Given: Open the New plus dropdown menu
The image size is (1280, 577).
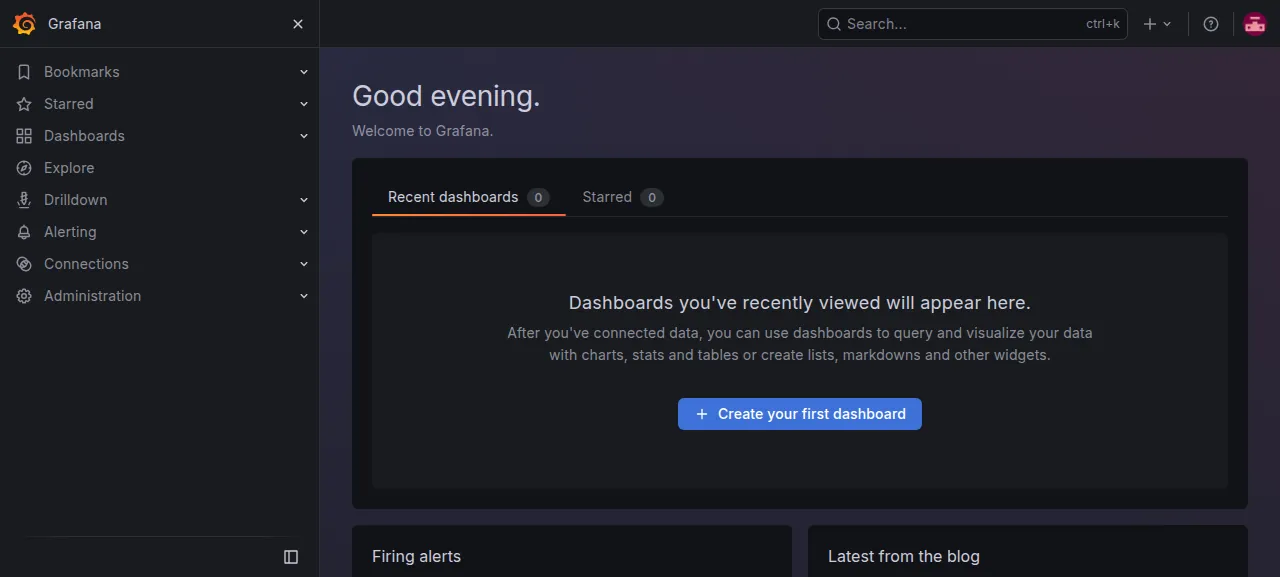Looking at the screenshot, I should [1157, 24].
